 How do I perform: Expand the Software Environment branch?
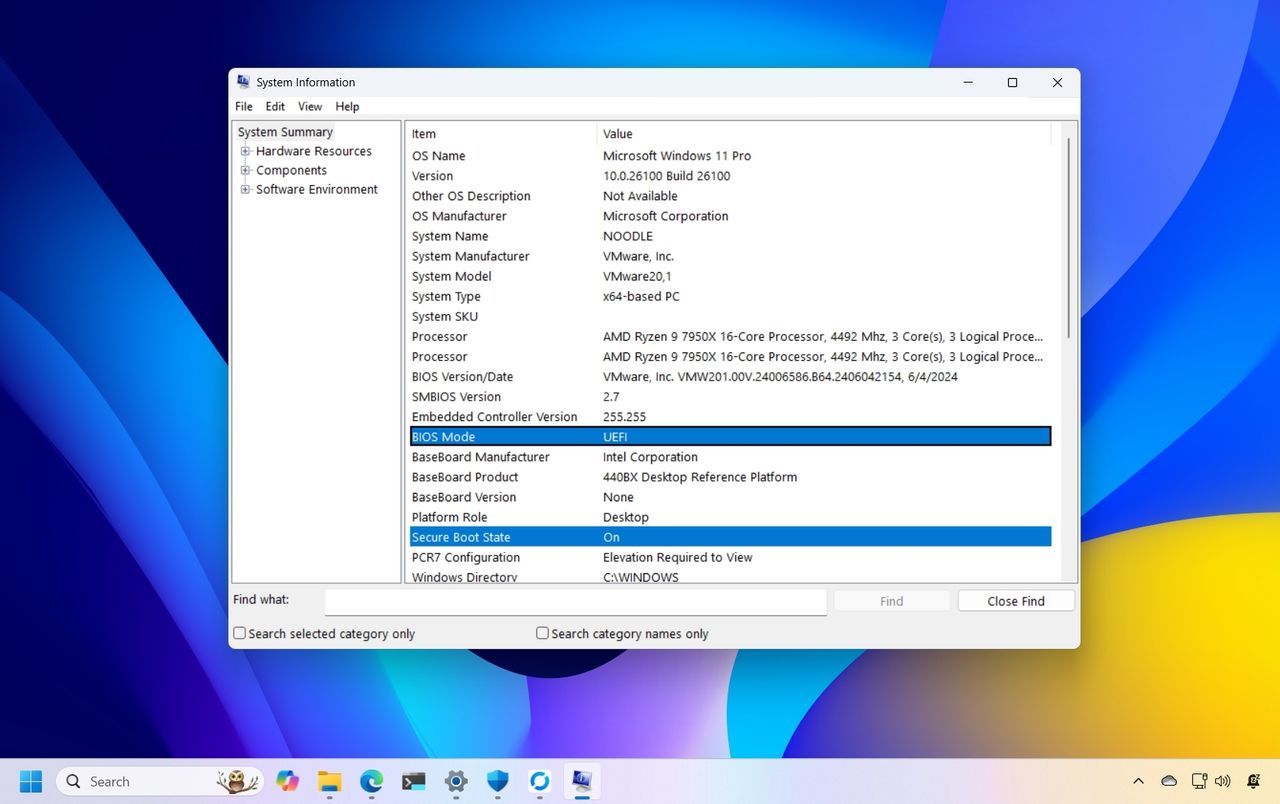246,189
